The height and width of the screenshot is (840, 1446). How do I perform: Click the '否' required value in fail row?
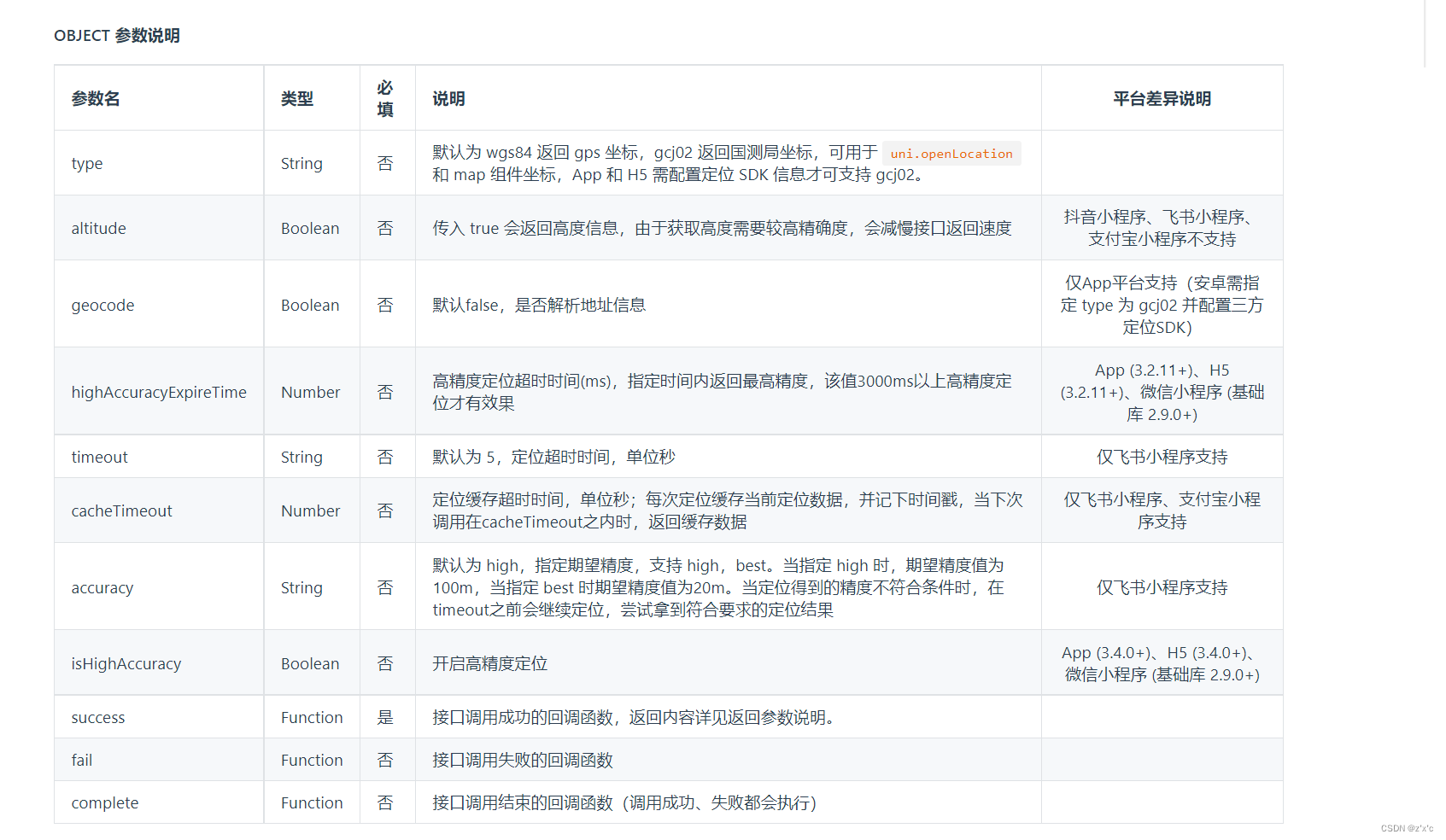tap(385, 760)
